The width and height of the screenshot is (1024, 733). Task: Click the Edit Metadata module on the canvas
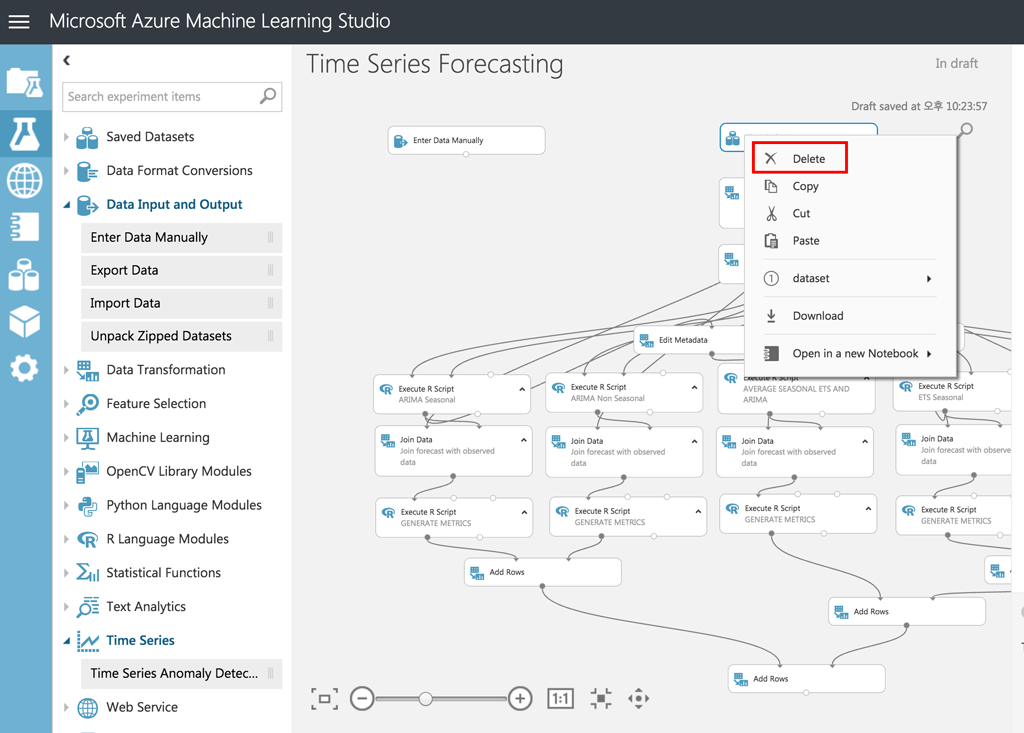click(x=690, y=340)
